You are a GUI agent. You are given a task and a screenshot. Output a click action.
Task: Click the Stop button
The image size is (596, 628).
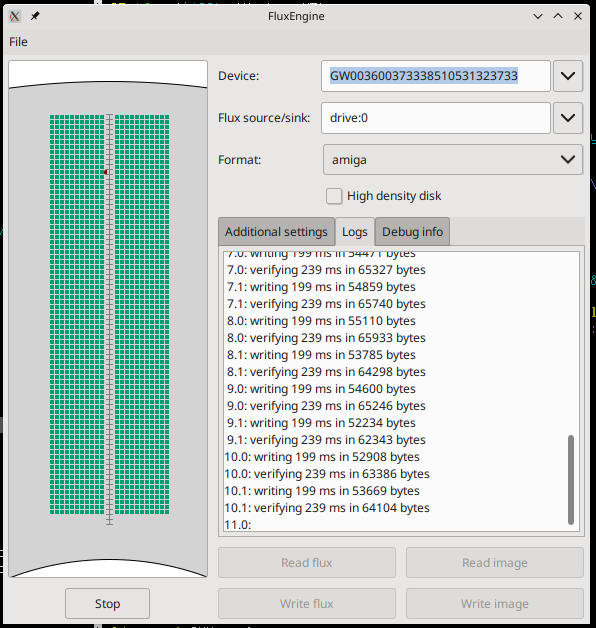point(107,604)
